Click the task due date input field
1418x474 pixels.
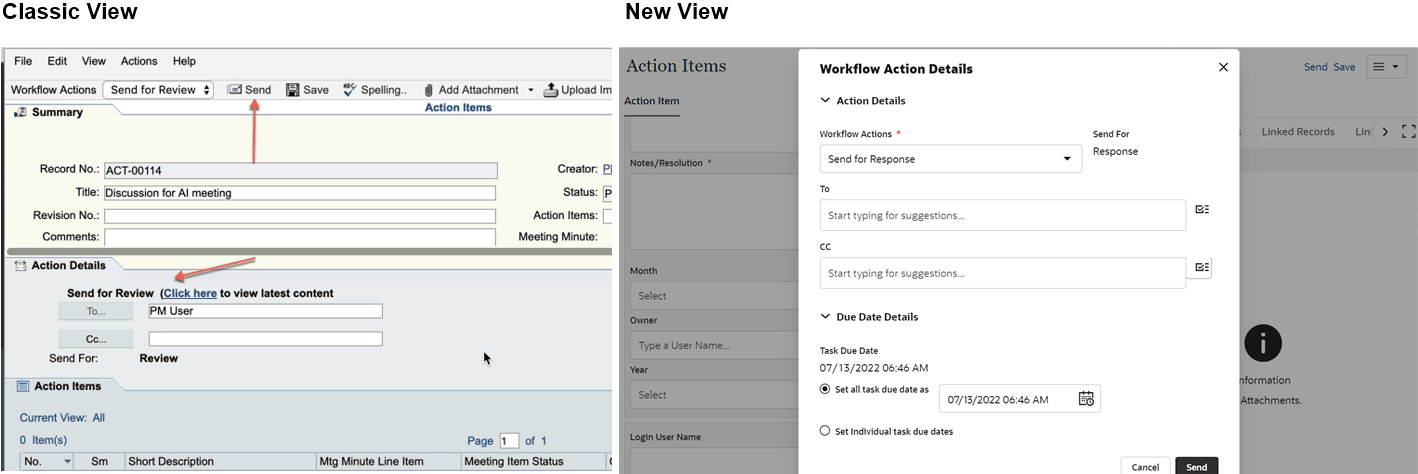1019,399
